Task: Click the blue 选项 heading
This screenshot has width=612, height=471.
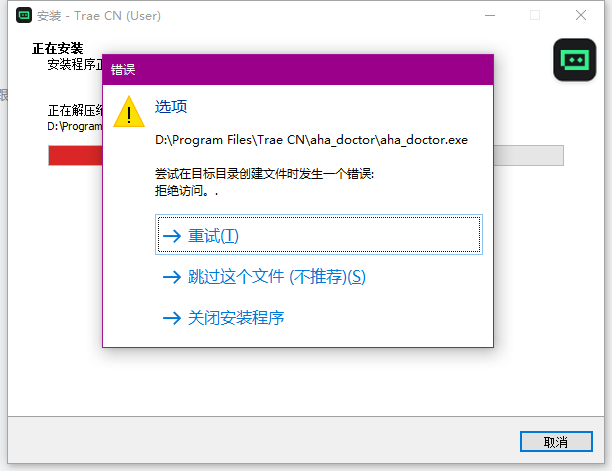Action: [171, 107]
